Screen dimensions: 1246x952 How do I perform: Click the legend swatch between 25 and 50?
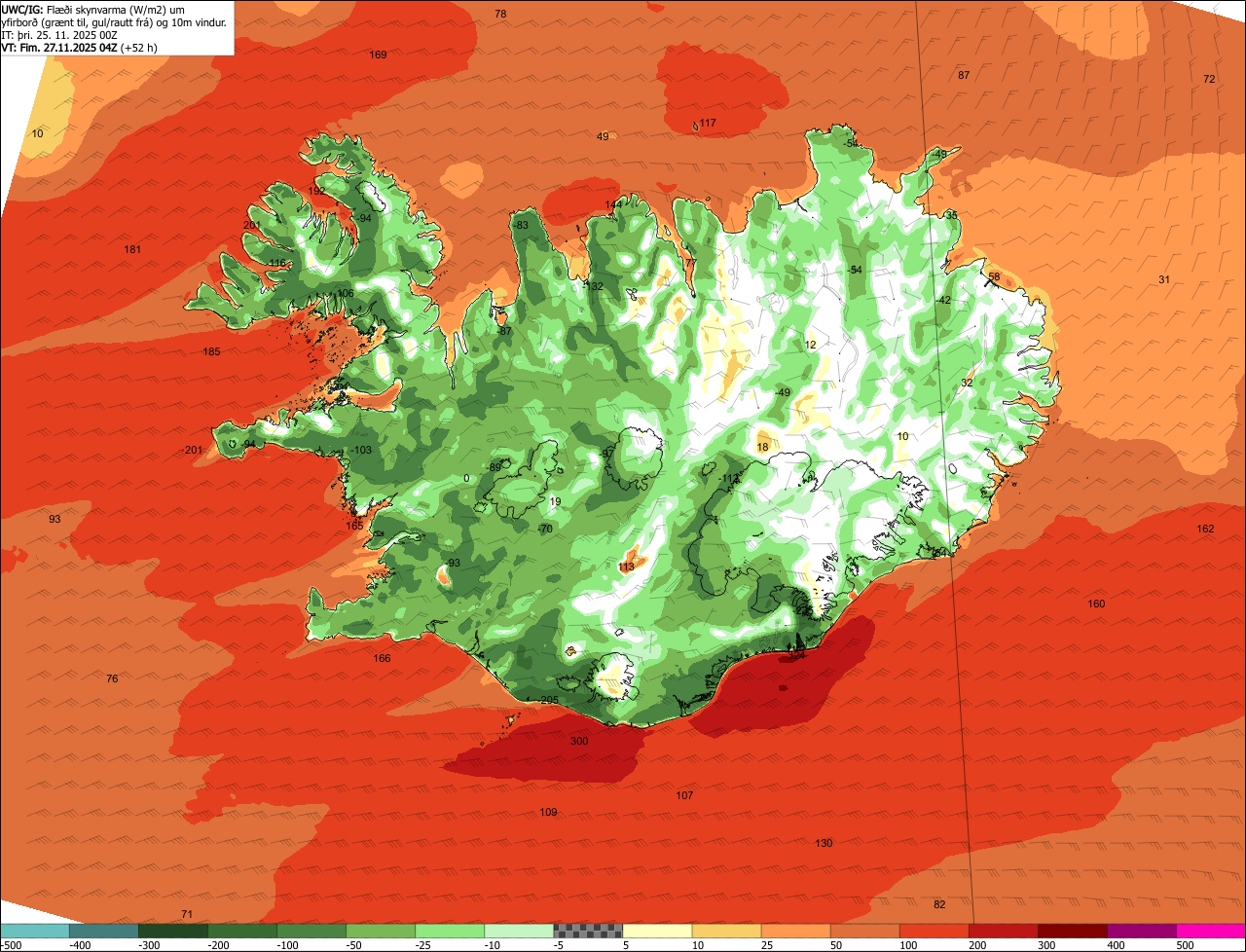(795, 930)
